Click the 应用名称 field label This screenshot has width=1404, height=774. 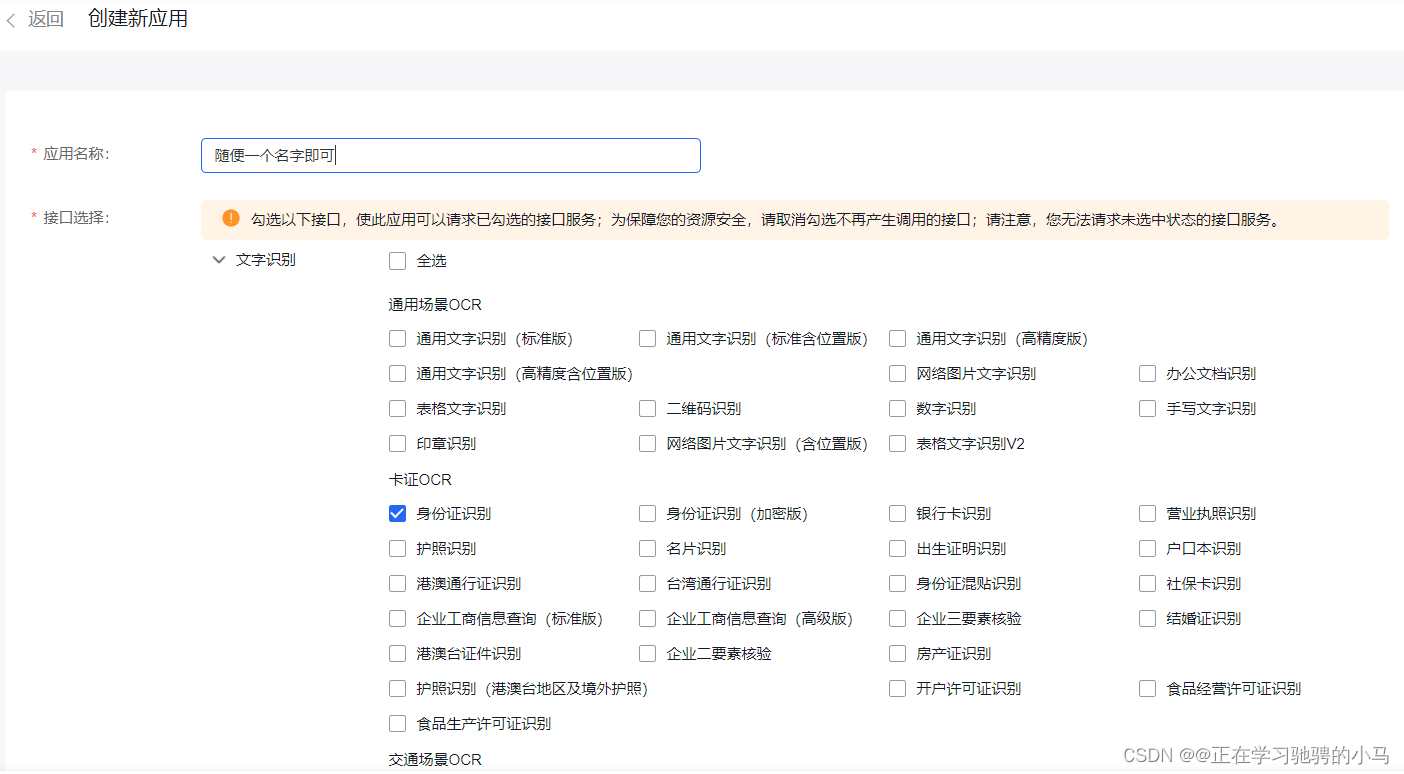pos(75,154)
